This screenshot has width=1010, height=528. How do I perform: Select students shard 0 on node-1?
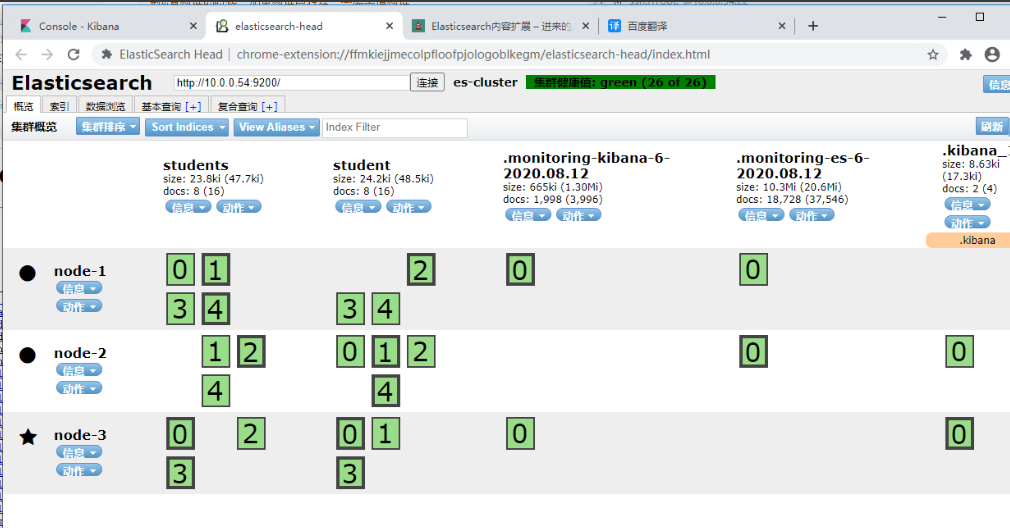(180, 270)
